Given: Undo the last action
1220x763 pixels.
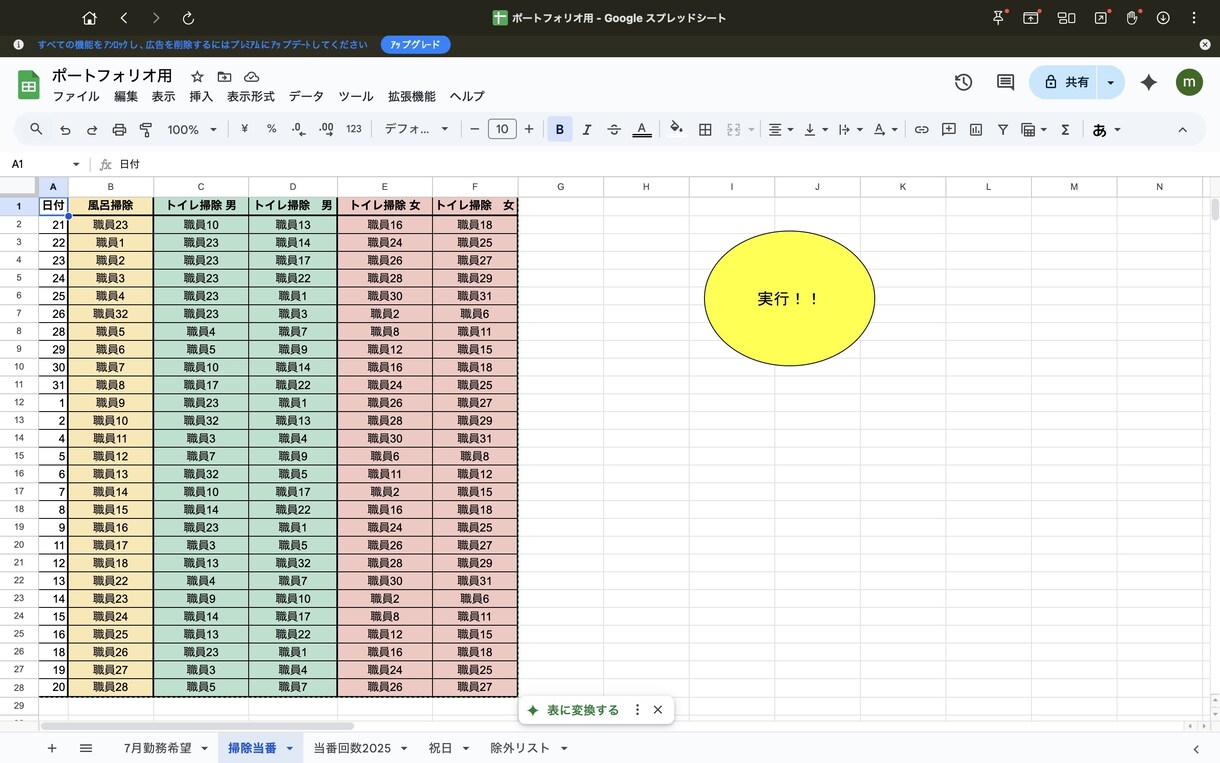Looking at the screenshot, I should pos(65,129).
